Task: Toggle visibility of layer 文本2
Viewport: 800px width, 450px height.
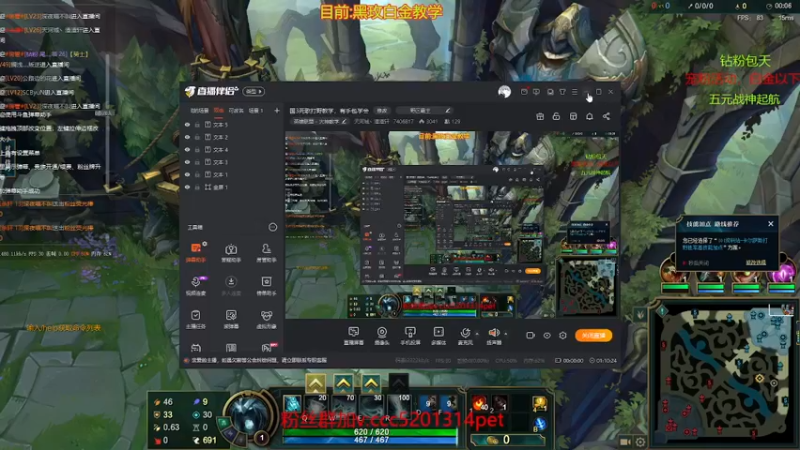Action: coord(187,137)
